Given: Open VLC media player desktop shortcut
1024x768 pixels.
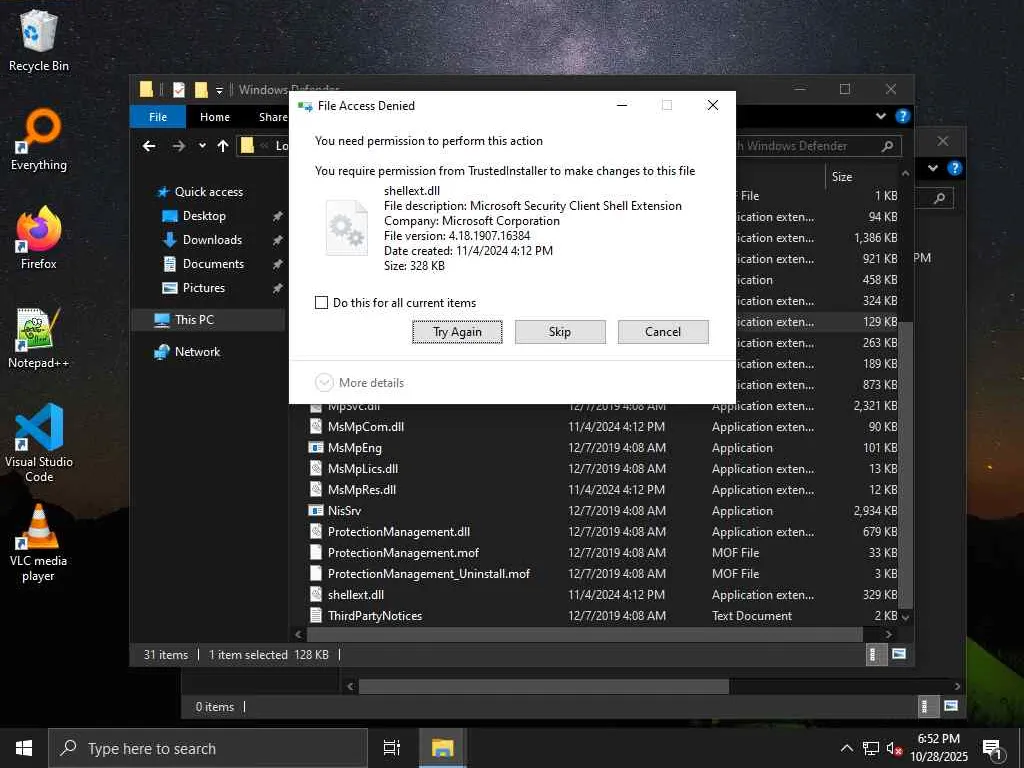Looking at the screenshot, I should (39, 543).
